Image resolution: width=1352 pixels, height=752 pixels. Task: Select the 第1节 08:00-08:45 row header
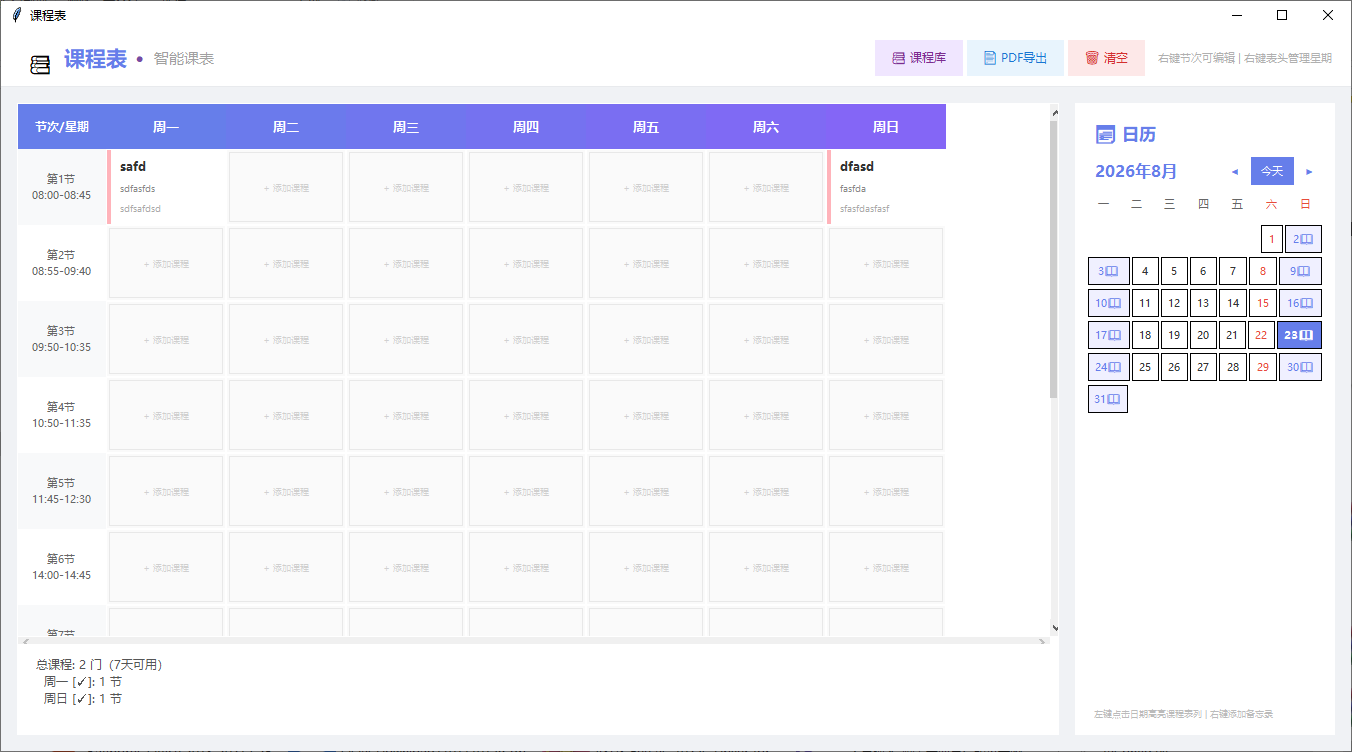tap(62, 187)
